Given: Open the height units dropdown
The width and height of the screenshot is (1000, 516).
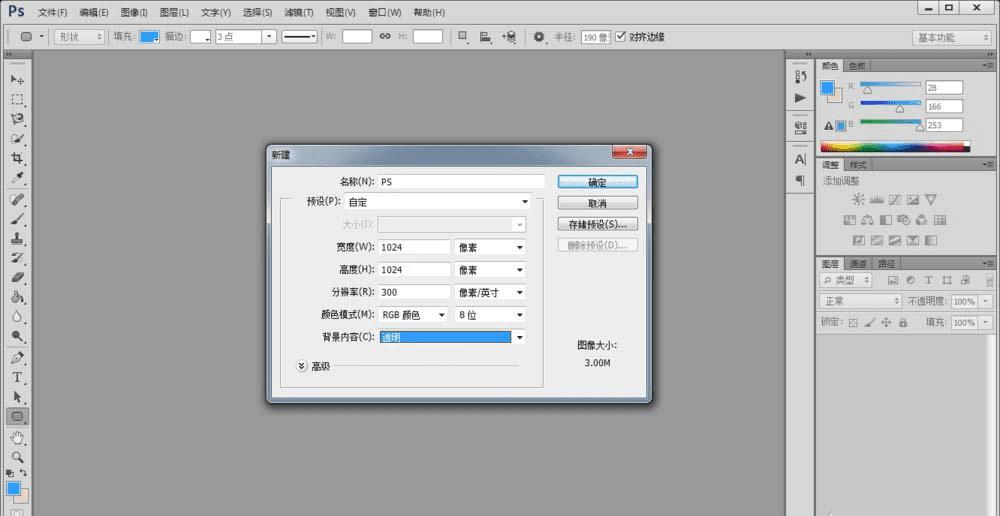Looking at the screenshot, I should (x=490, y=270).
